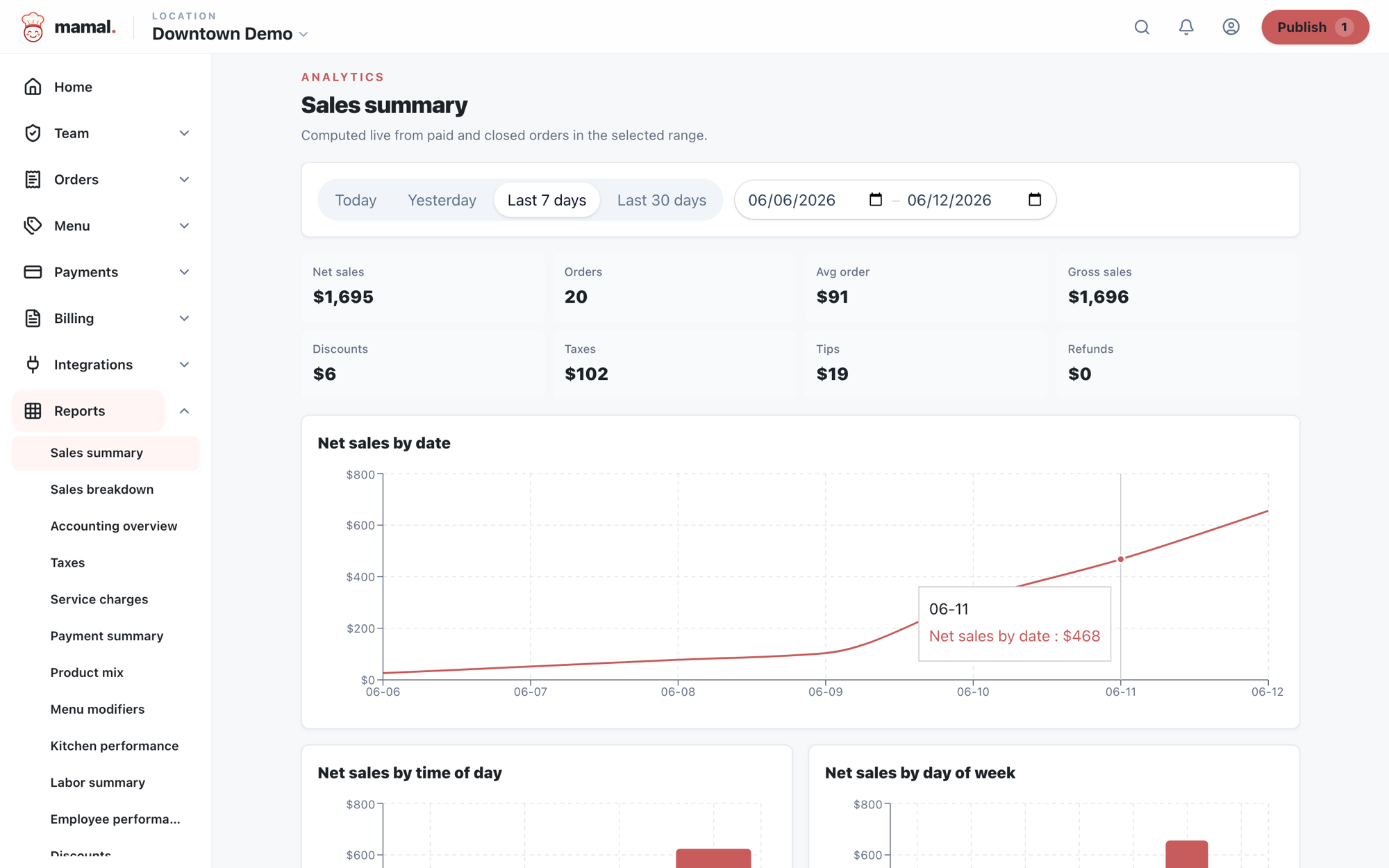The width and height of the screenshot is (1389, 868).
Task: Click the mamal chef logo icon
Action: pos(33,27)
